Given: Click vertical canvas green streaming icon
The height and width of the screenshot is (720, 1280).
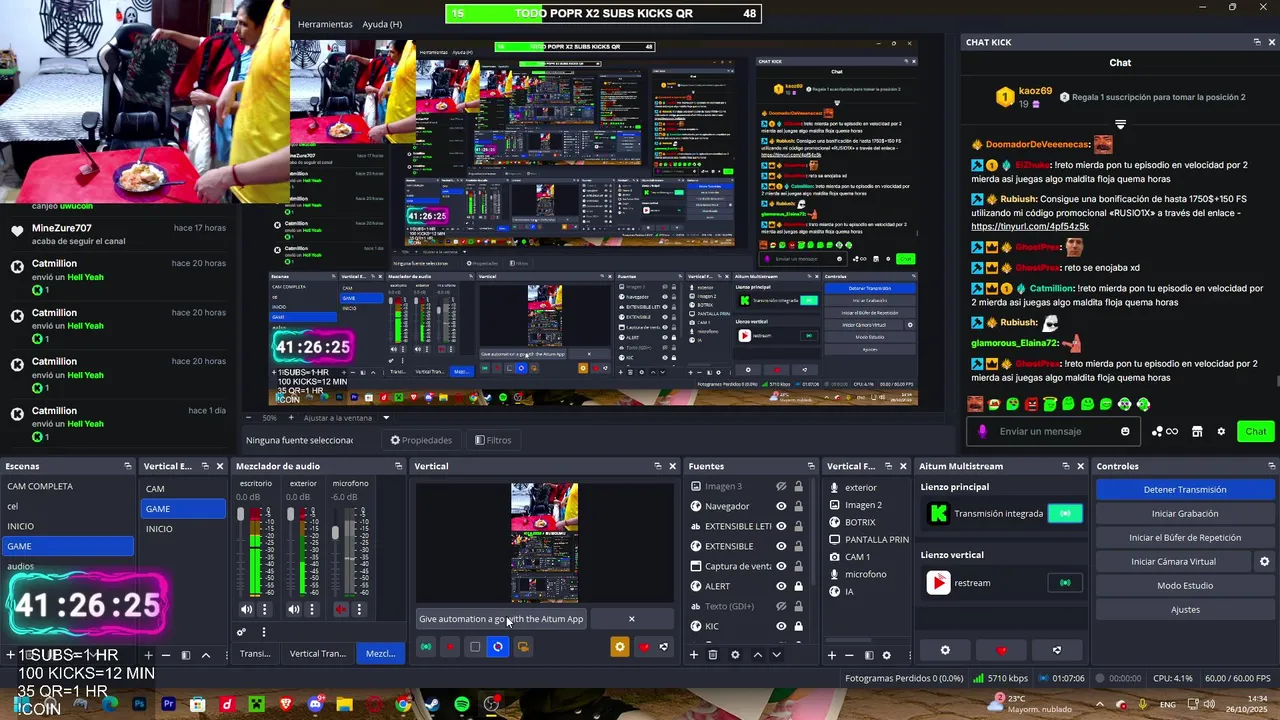Looking at the screenshot, I should [x=426, y=647].
